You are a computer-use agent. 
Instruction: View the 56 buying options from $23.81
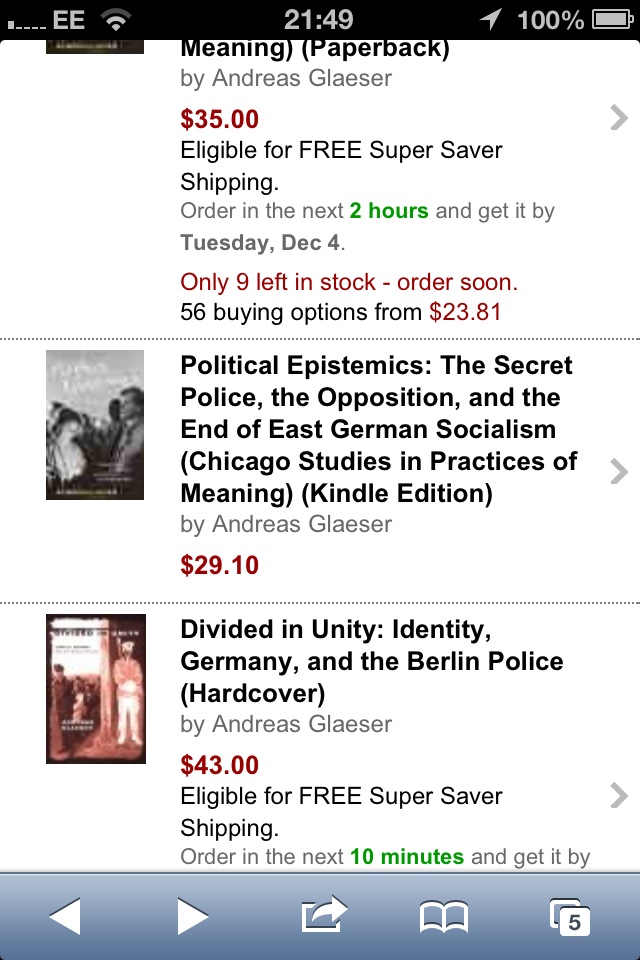[x=340, y=312]
